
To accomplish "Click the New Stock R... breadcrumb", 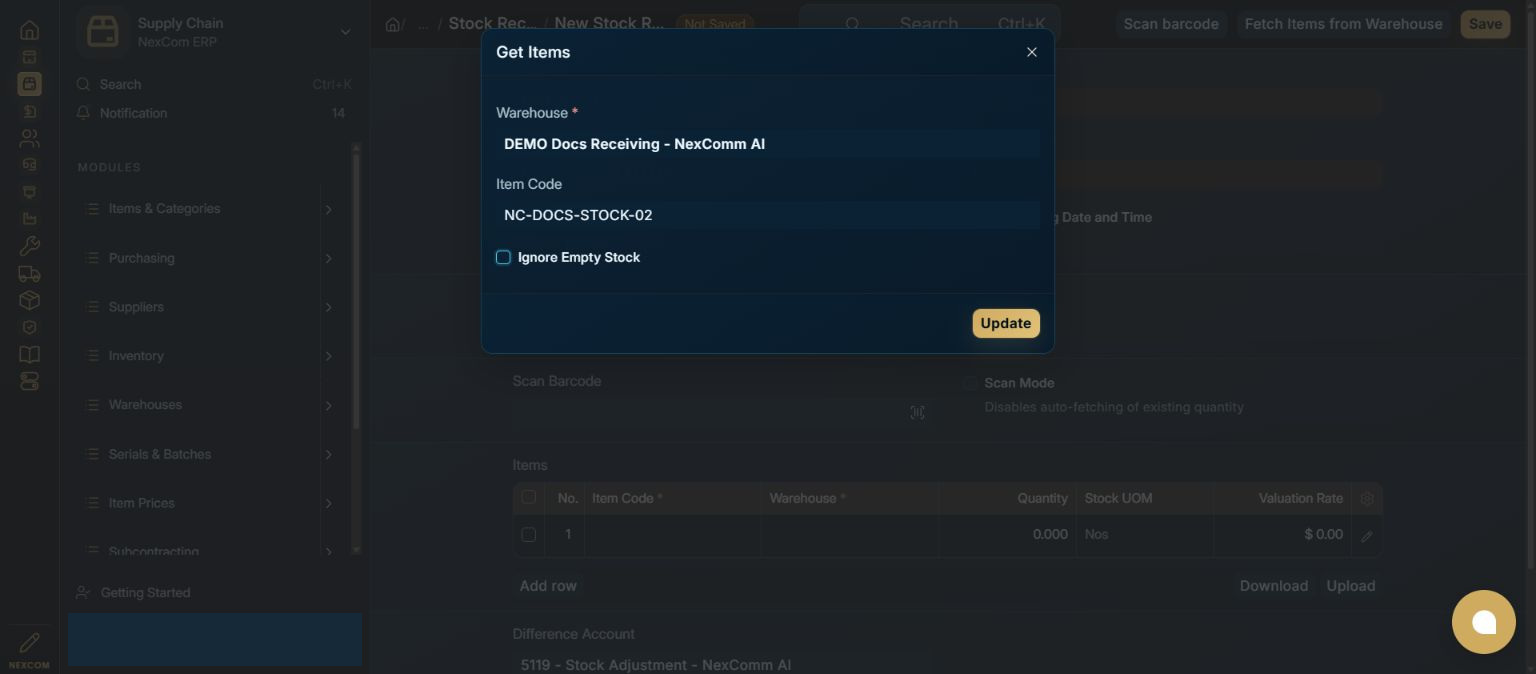I will 609,23.
